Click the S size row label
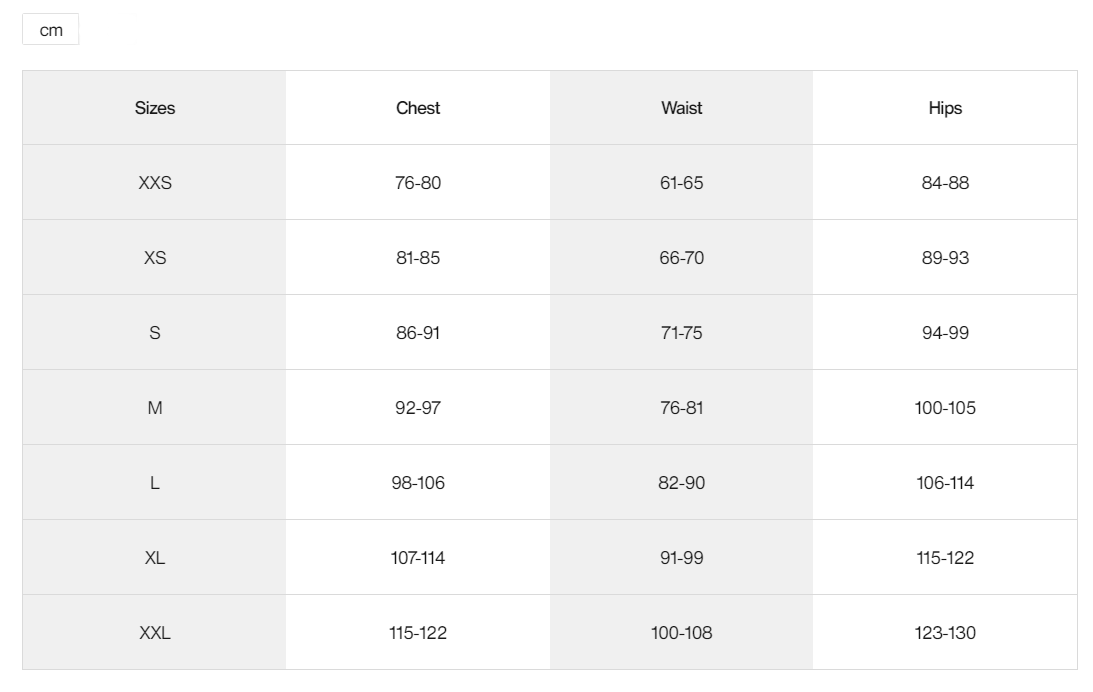1093x692 pixels. tap(154, 332)
